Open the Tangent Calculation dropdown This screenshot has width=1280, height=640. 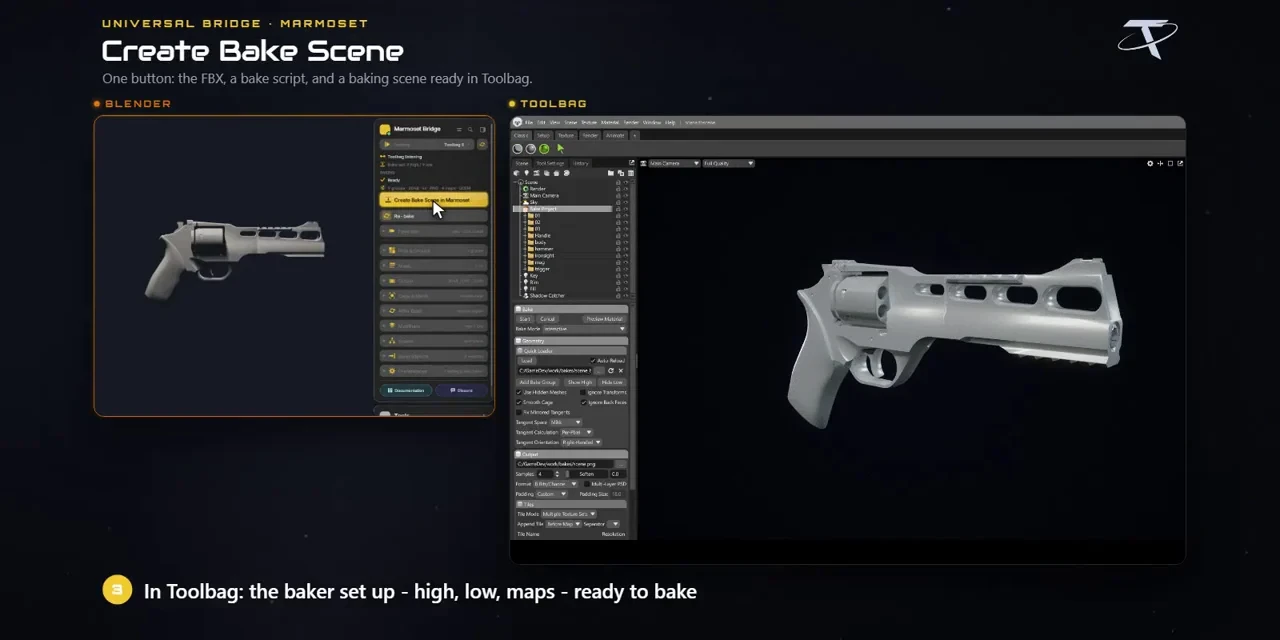coord(577,432)
